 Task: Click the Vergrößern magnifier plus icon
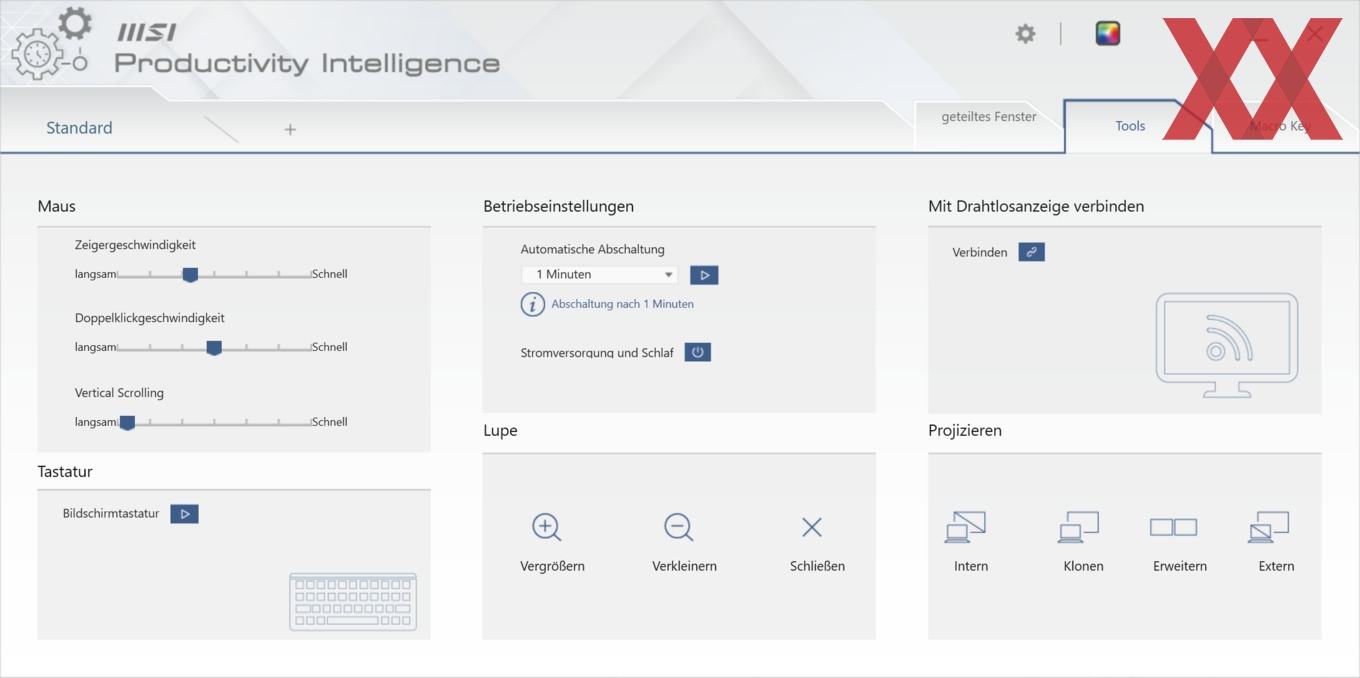tap(546, 527)
